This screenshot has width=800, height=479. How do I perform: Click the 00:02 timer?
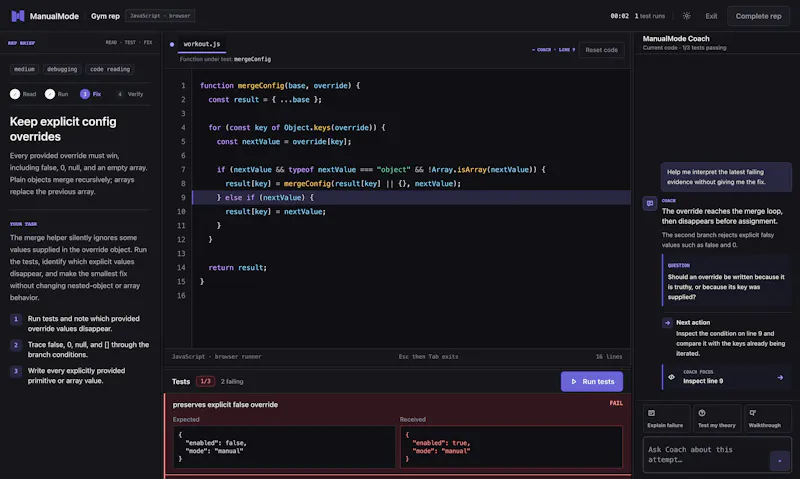pyautogui.click(x=619, y=16)
